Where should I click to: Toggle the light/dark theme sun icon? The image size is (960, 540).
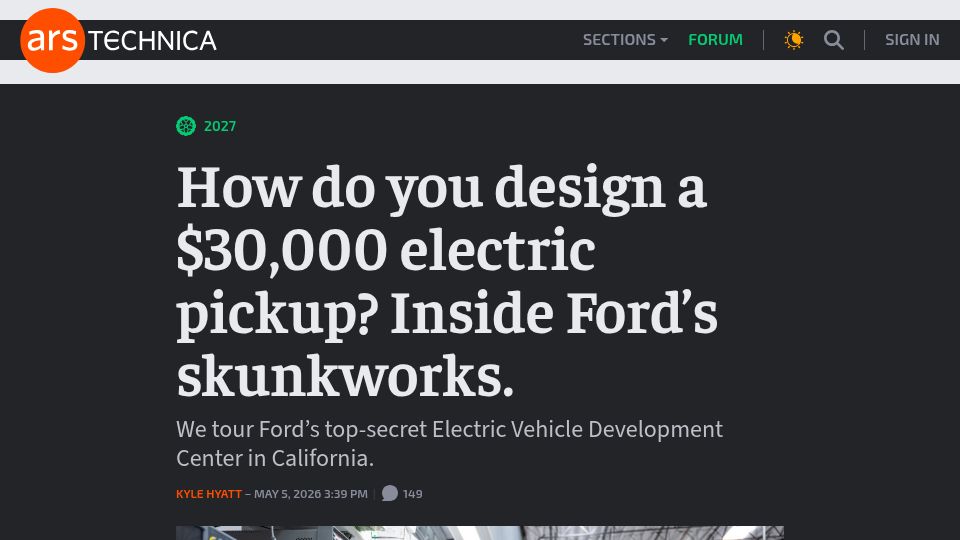pyautogui.click(x=793, y=40)
